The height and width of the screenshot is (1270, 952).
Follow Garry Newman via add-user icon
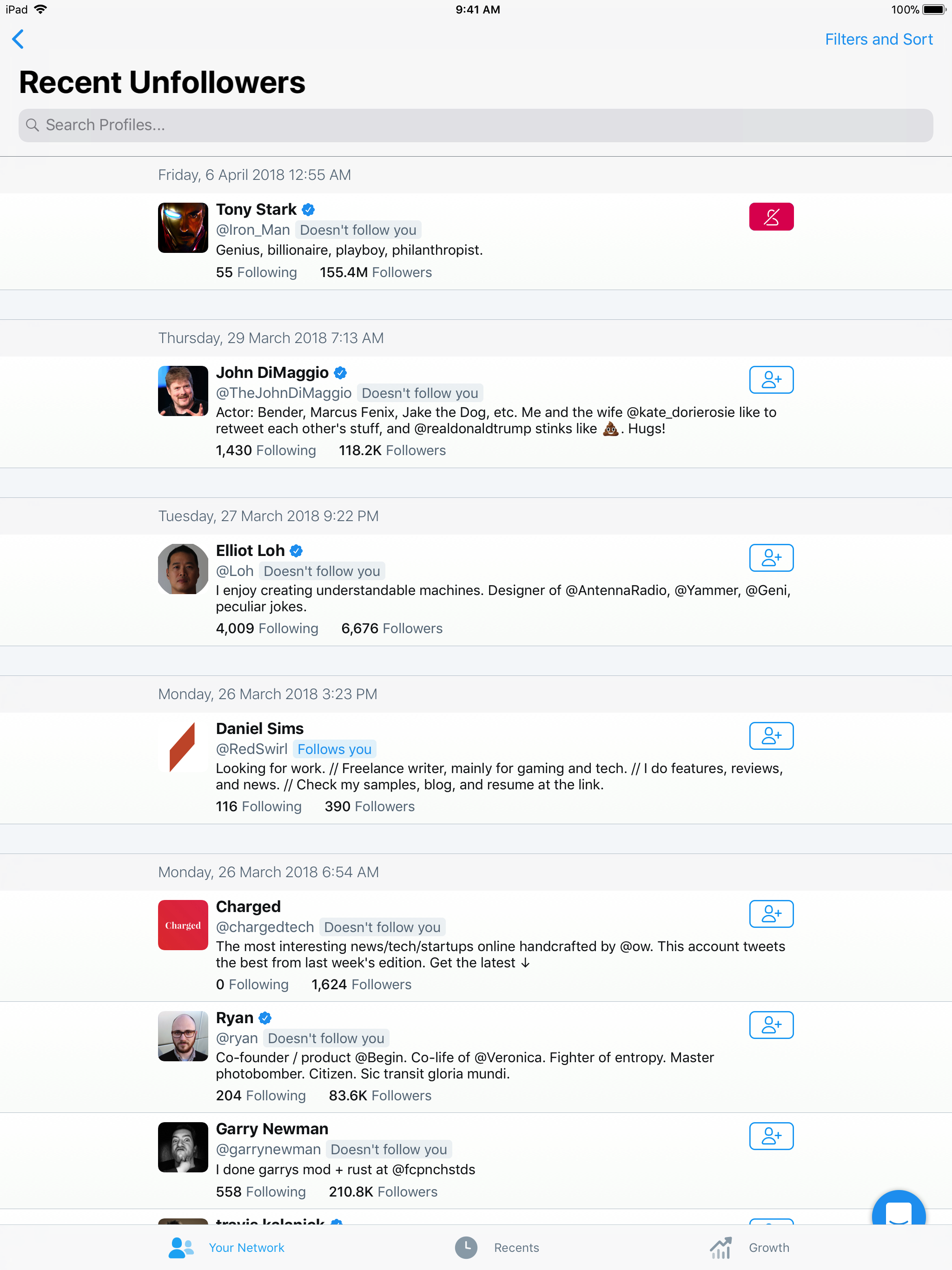click(x=771, y=1136)
